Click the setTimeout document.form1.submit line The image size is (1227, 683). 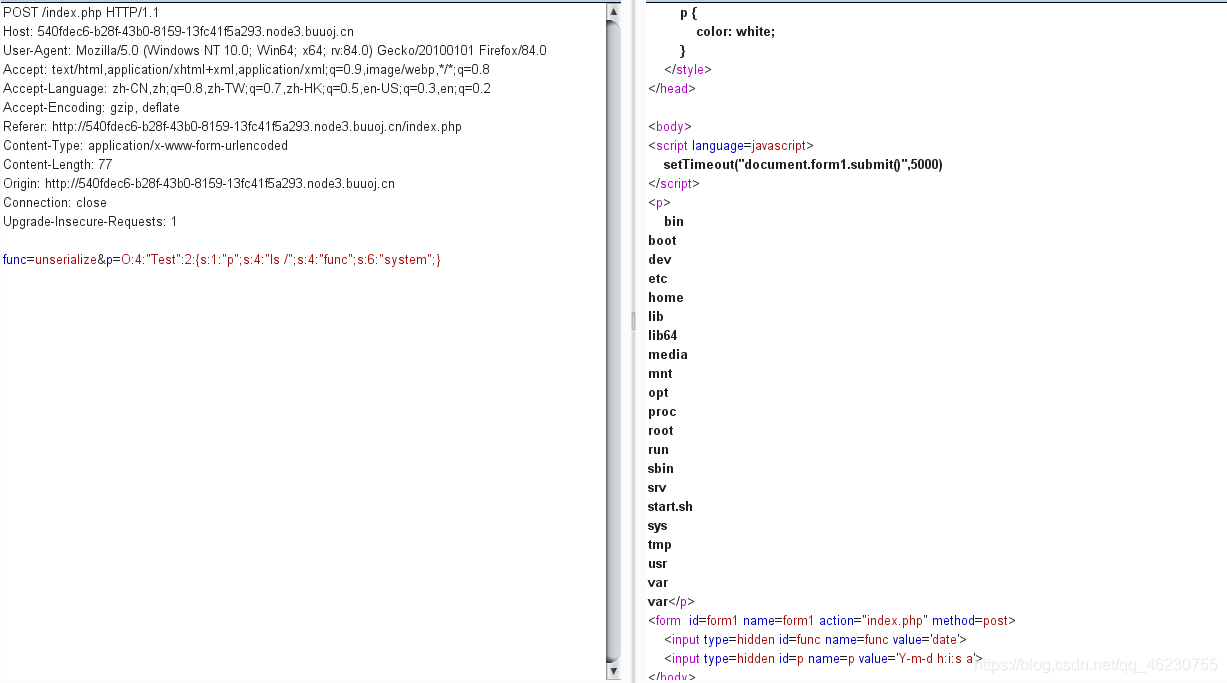tap(803, 164)
